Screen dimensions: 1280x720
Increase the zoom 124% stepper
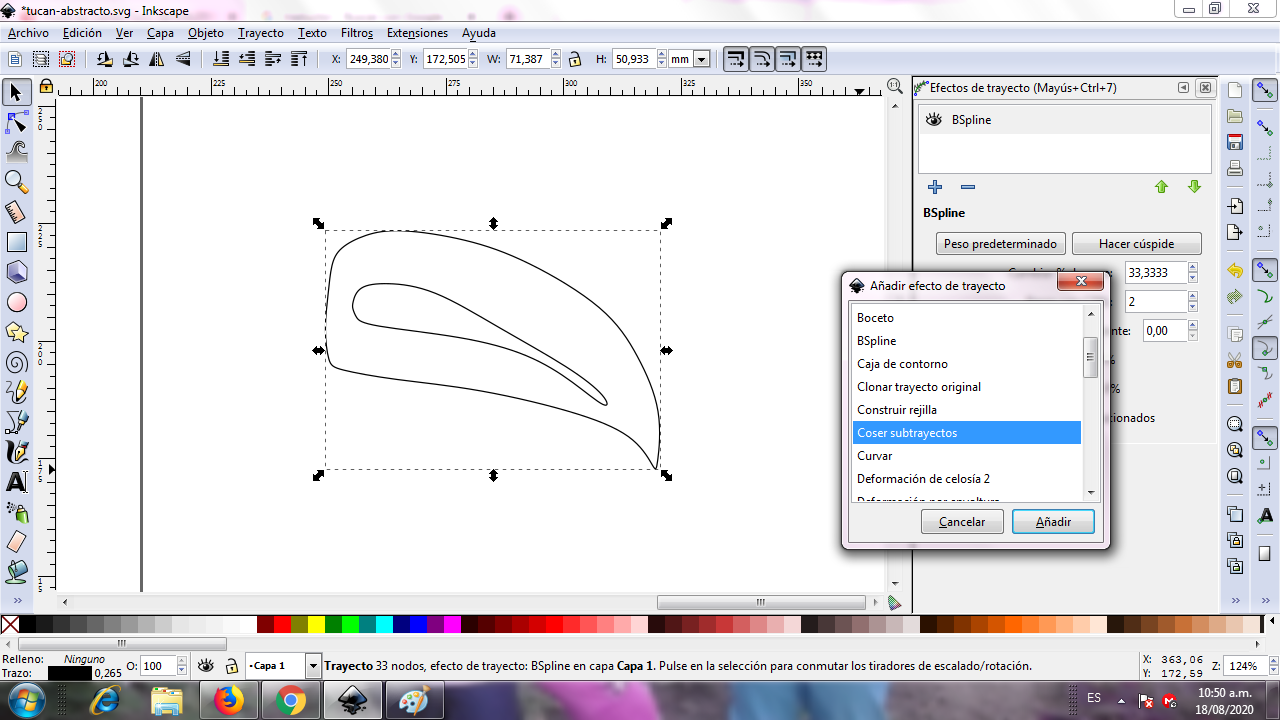click(x=1272, y=662)
